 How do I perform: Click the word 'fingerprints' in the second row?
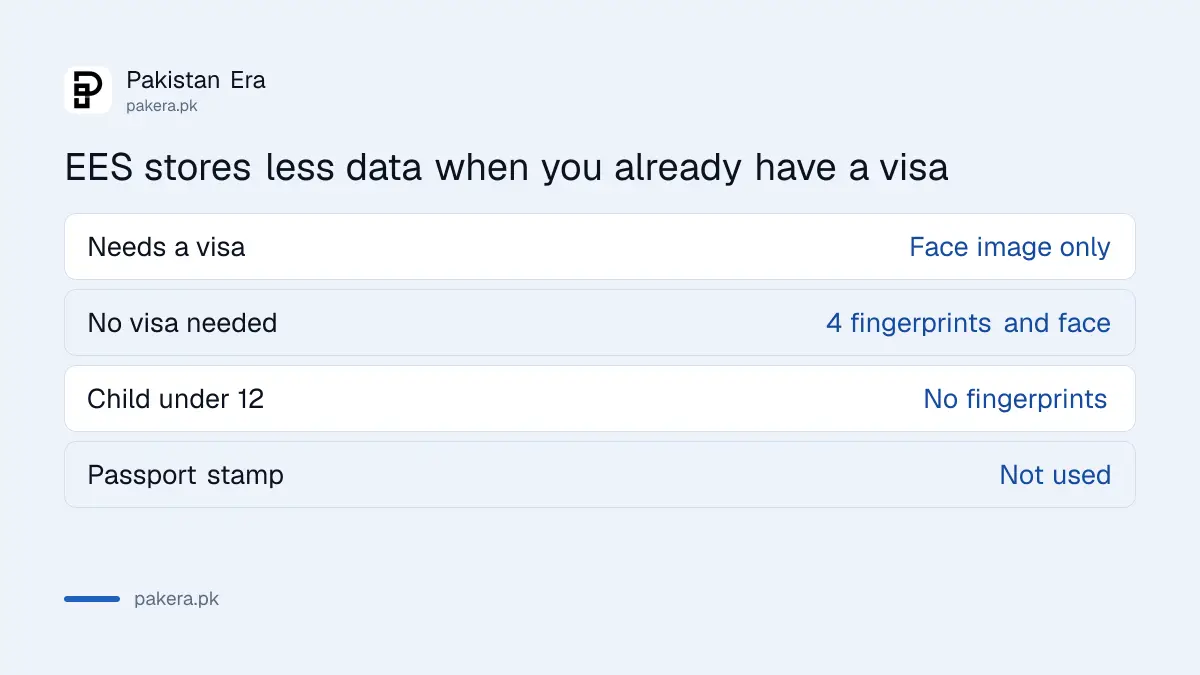click(921, 323)
